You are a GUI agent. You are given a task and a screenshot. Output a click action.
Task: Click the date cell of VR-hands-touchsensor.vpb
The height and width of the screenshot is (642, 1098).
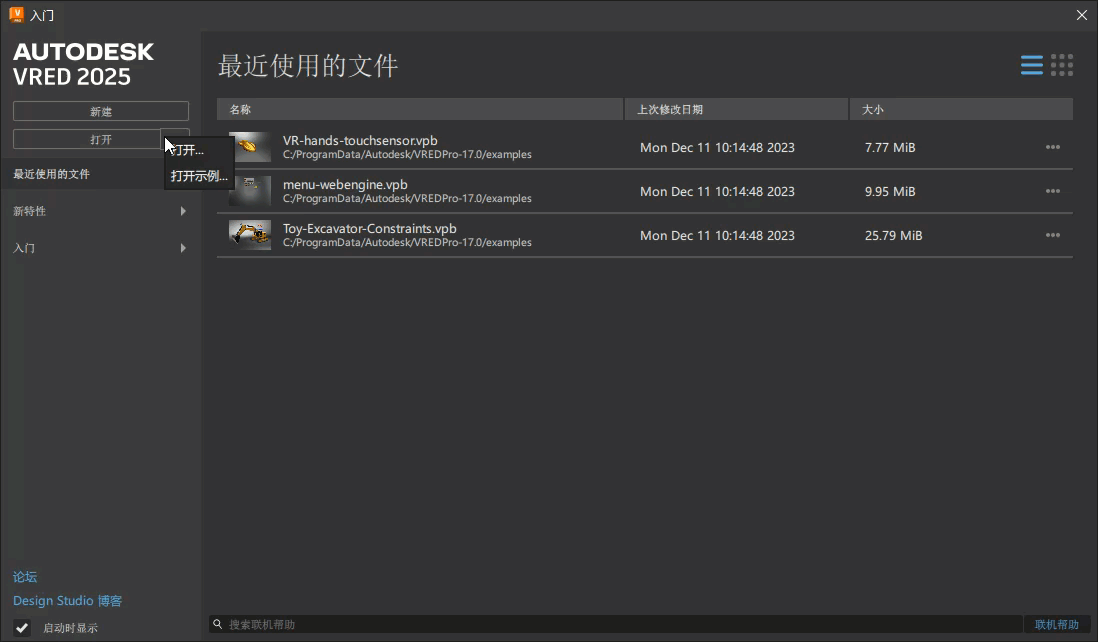717,148
